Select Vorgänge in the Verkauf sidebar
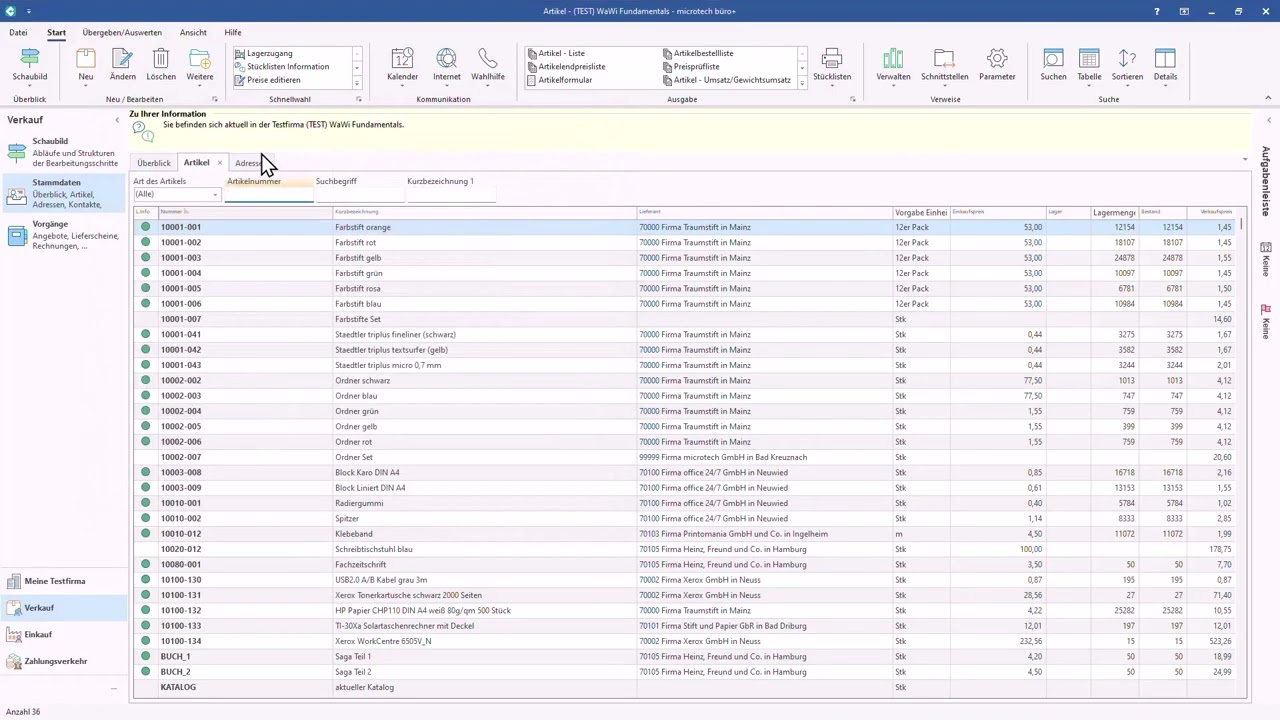1280x720 pixels. tap(65, 235)
